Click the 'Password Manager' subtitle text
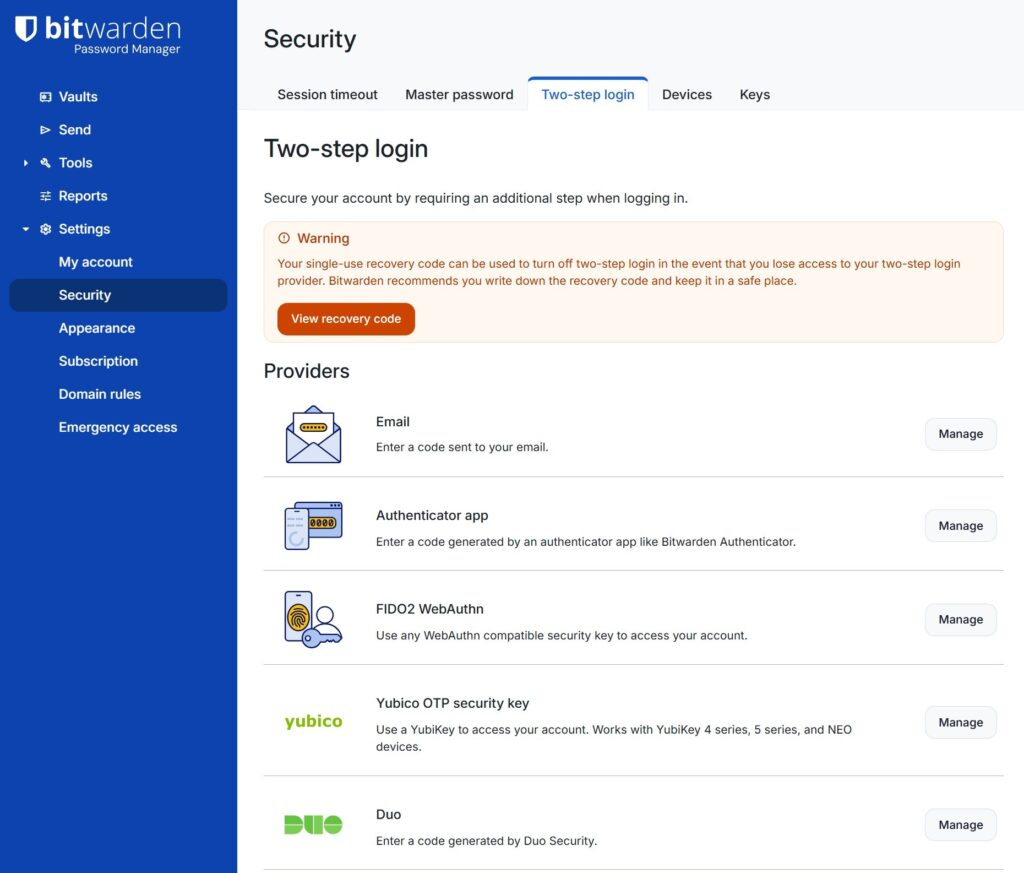Image resolution: width=1024 pixels, height=873 pixels. pyautogui.click(x=127, y=49)
